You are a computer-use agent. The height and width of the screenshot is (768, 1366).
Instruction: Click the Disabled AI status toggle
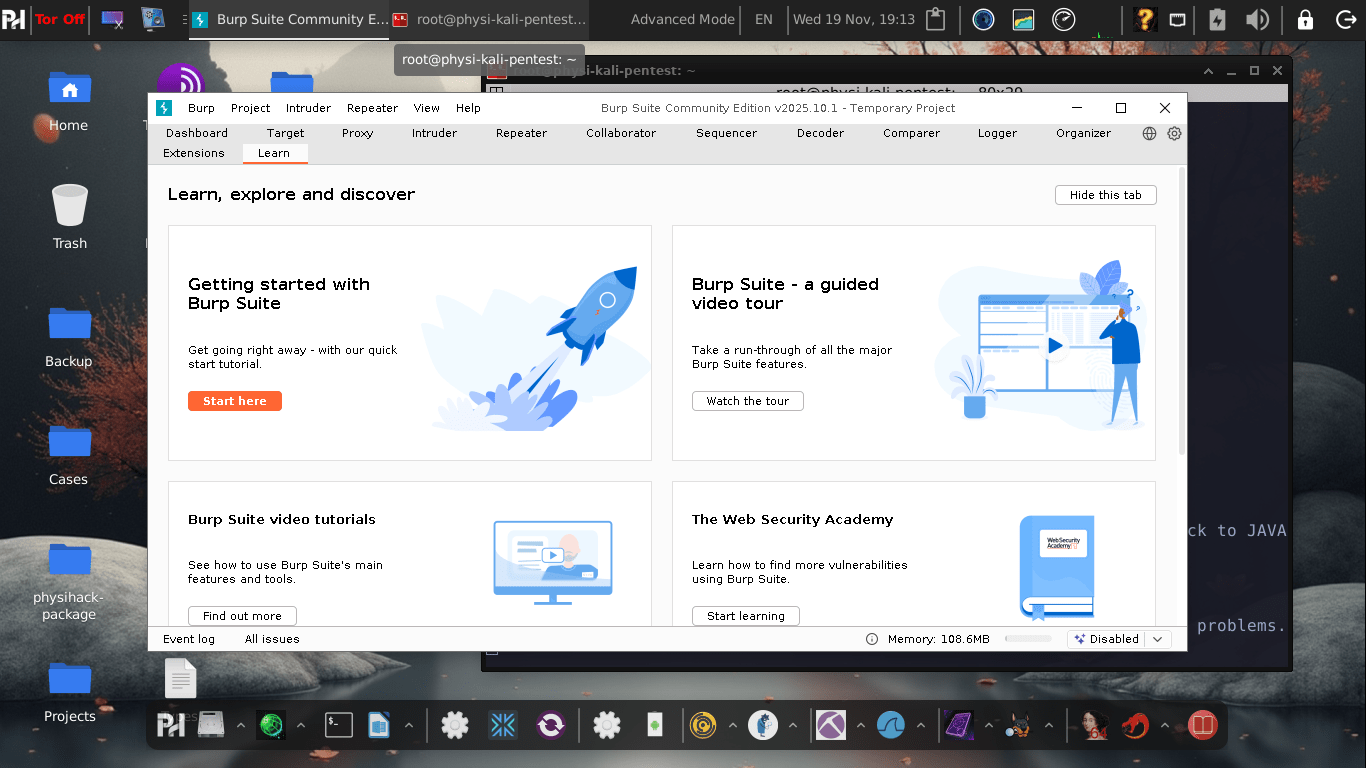point(1105,639)
